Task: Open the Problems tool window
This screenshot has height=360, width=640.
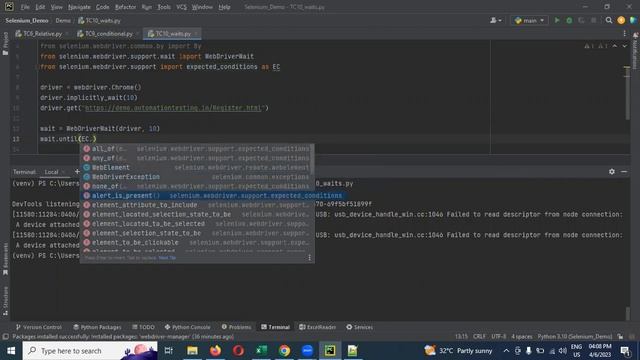Action: (236, 327)
